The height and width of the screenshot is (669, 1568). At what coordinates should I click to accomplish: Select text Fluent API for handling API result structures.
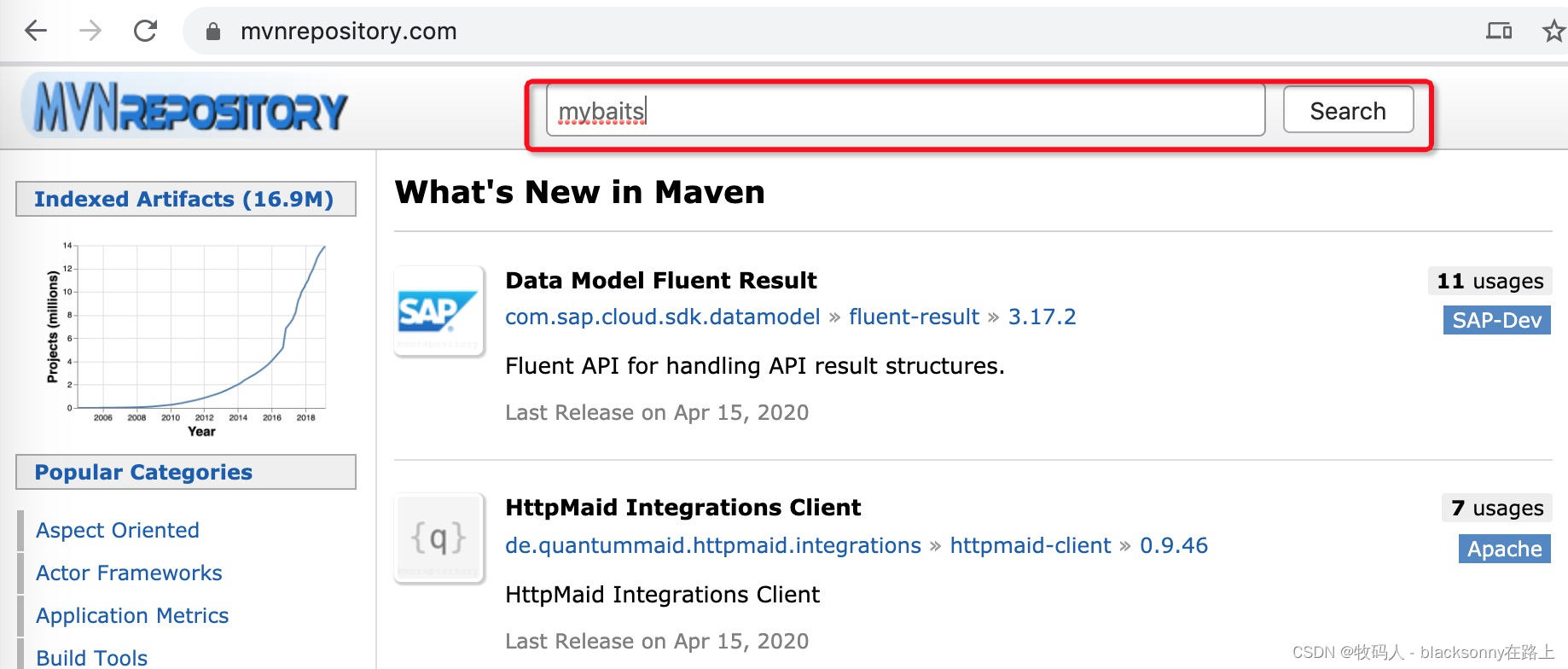click(755, 366)
